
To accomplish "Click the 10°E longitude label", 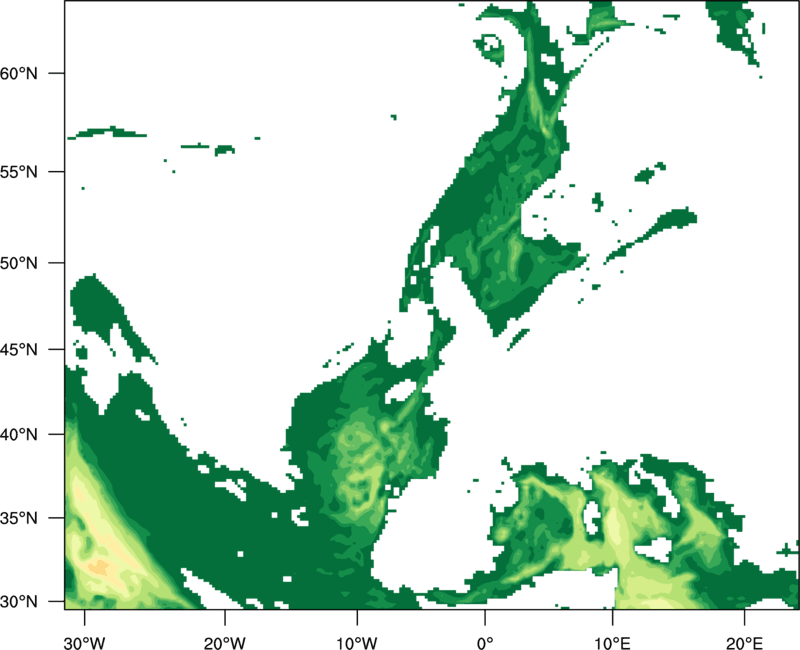I will [612, 643].
